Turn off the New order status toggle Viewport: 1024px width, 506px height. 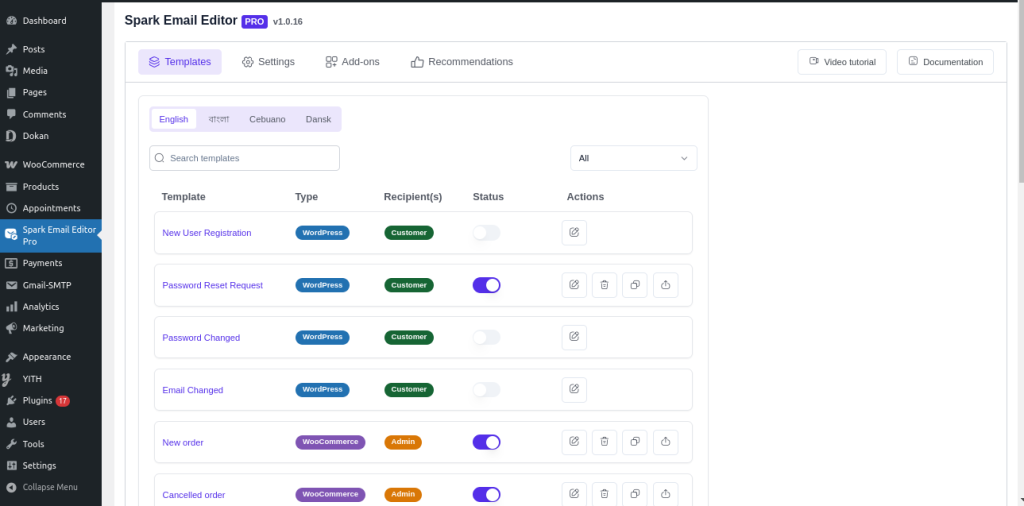click(486, 442)
